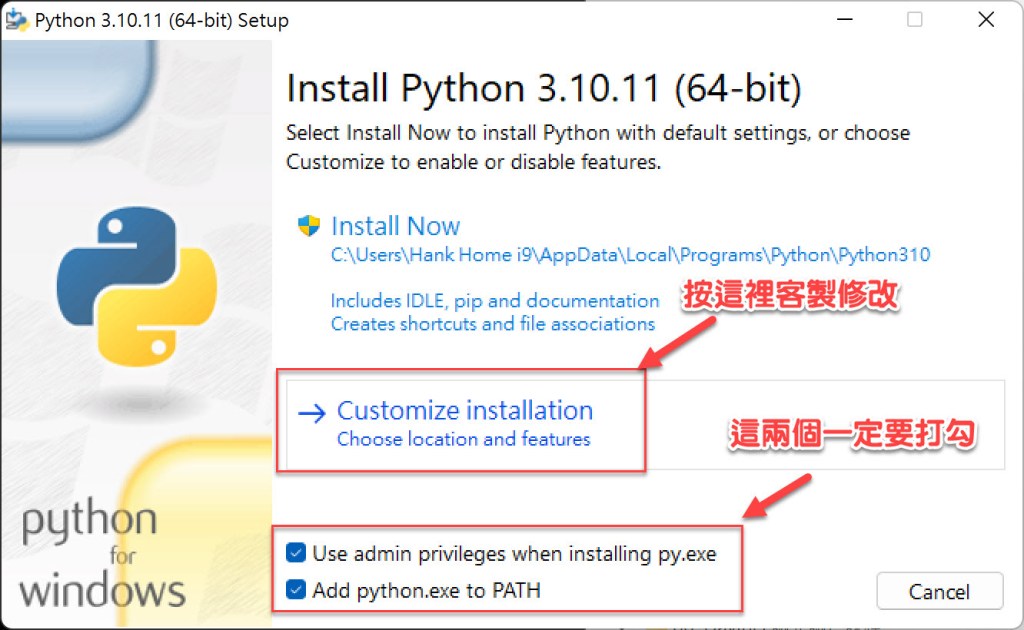Click the Python installer icon in title bar

tap(17, 21)
